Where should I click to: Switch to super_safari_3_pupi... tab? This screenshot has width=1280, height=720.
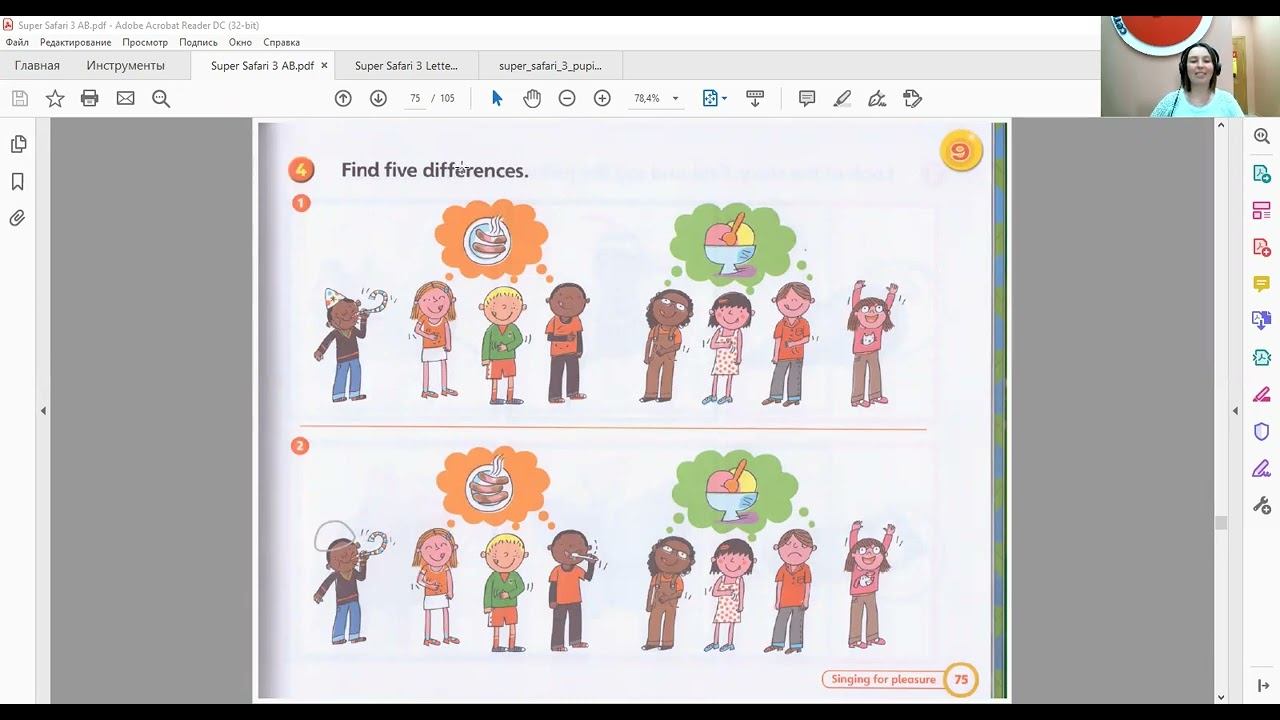point(550,66)
